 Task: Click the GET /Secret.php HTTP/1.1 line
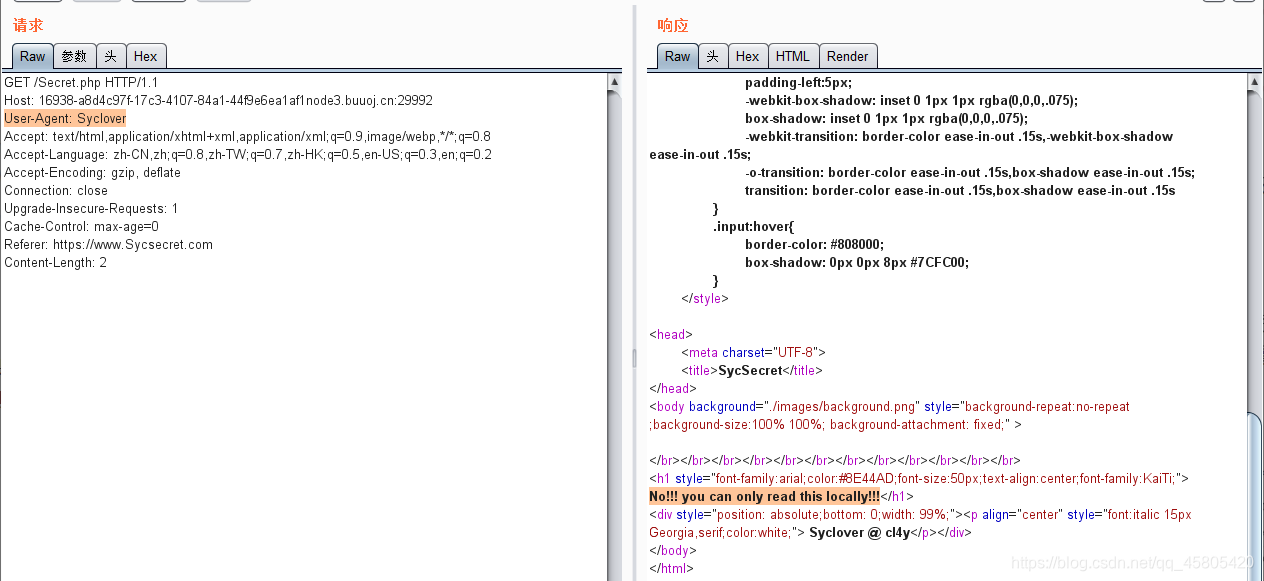tap(81, 82)
